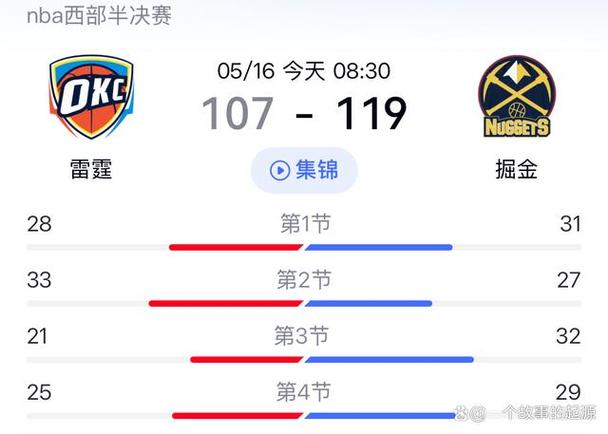Select the 第4节 quarter label
The image size is (608, 434).
(x=304, y=392)
